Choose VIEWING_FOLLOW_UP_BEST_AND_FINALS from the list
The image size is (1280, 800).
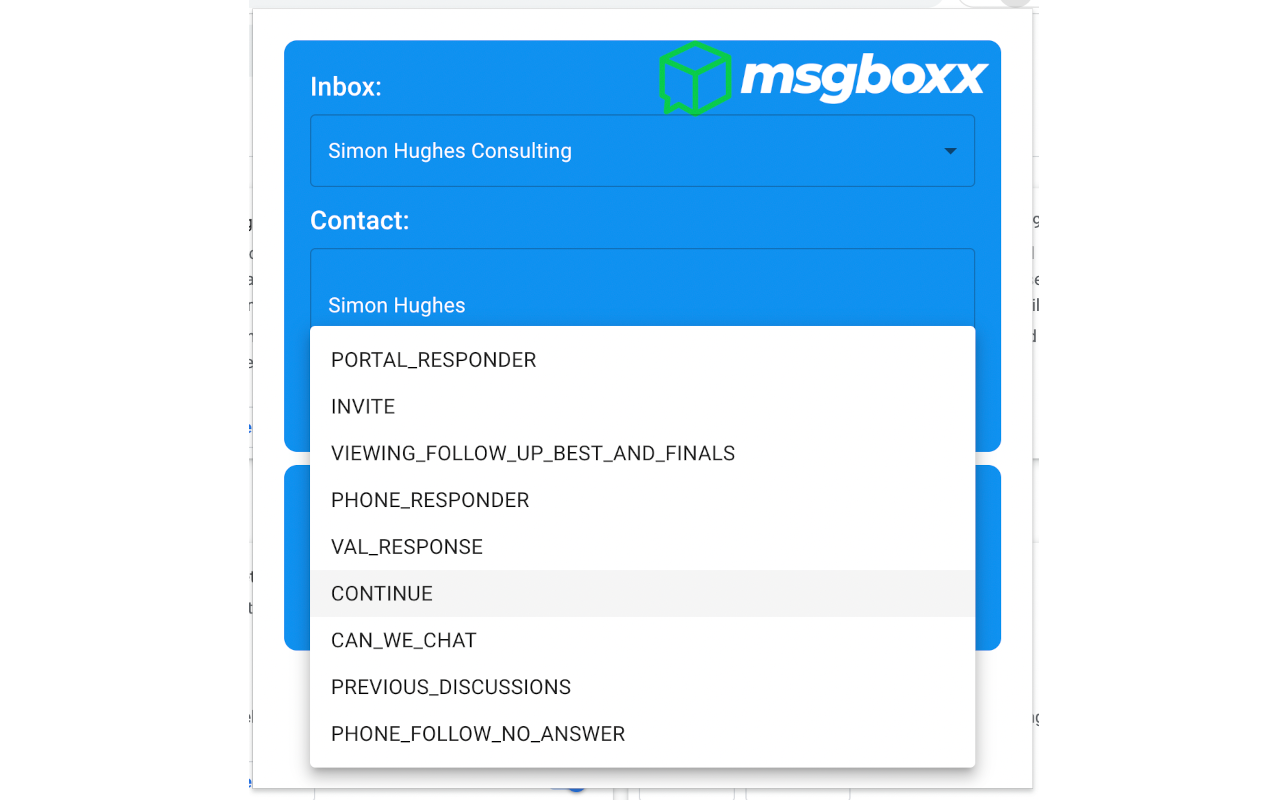pos(533,453)
